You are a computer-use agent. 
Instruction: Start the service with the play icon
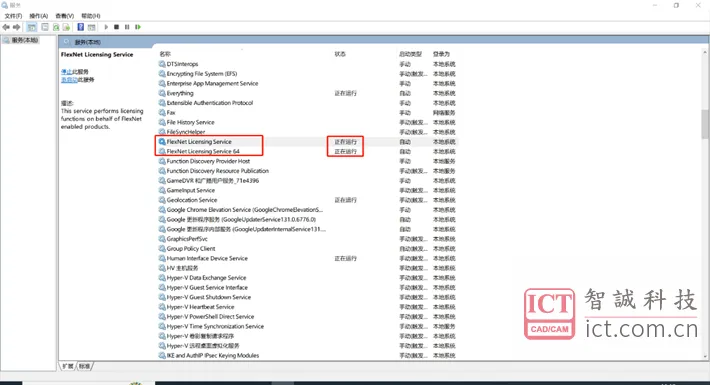pyautogui.click(x=106, y=27)
